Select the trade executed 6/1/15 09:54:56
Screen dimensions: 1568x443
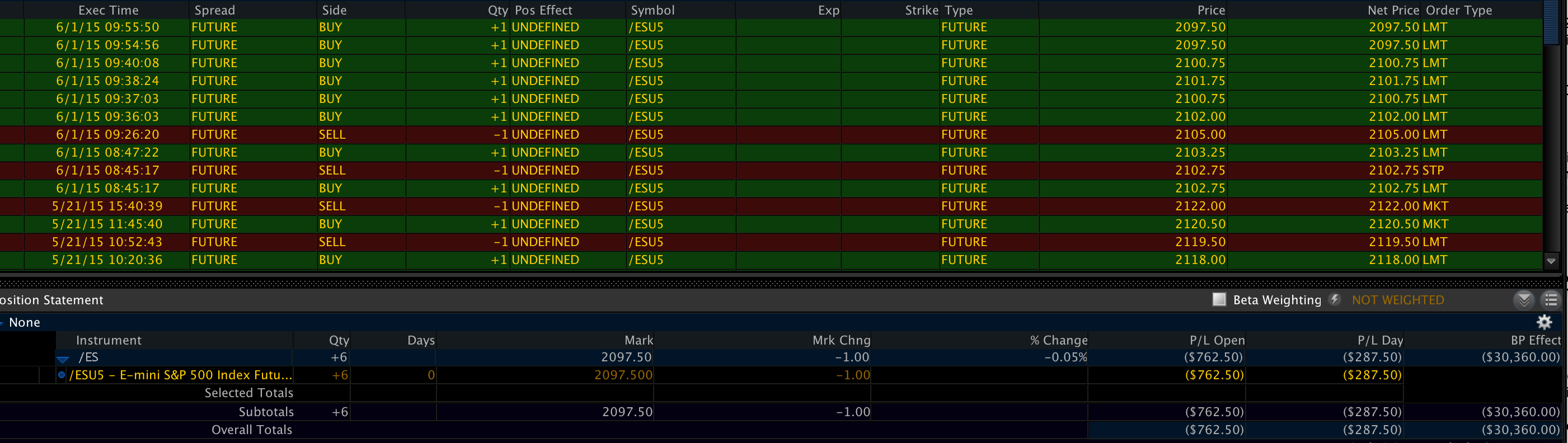pyautogui.click(x=771, y=45)
